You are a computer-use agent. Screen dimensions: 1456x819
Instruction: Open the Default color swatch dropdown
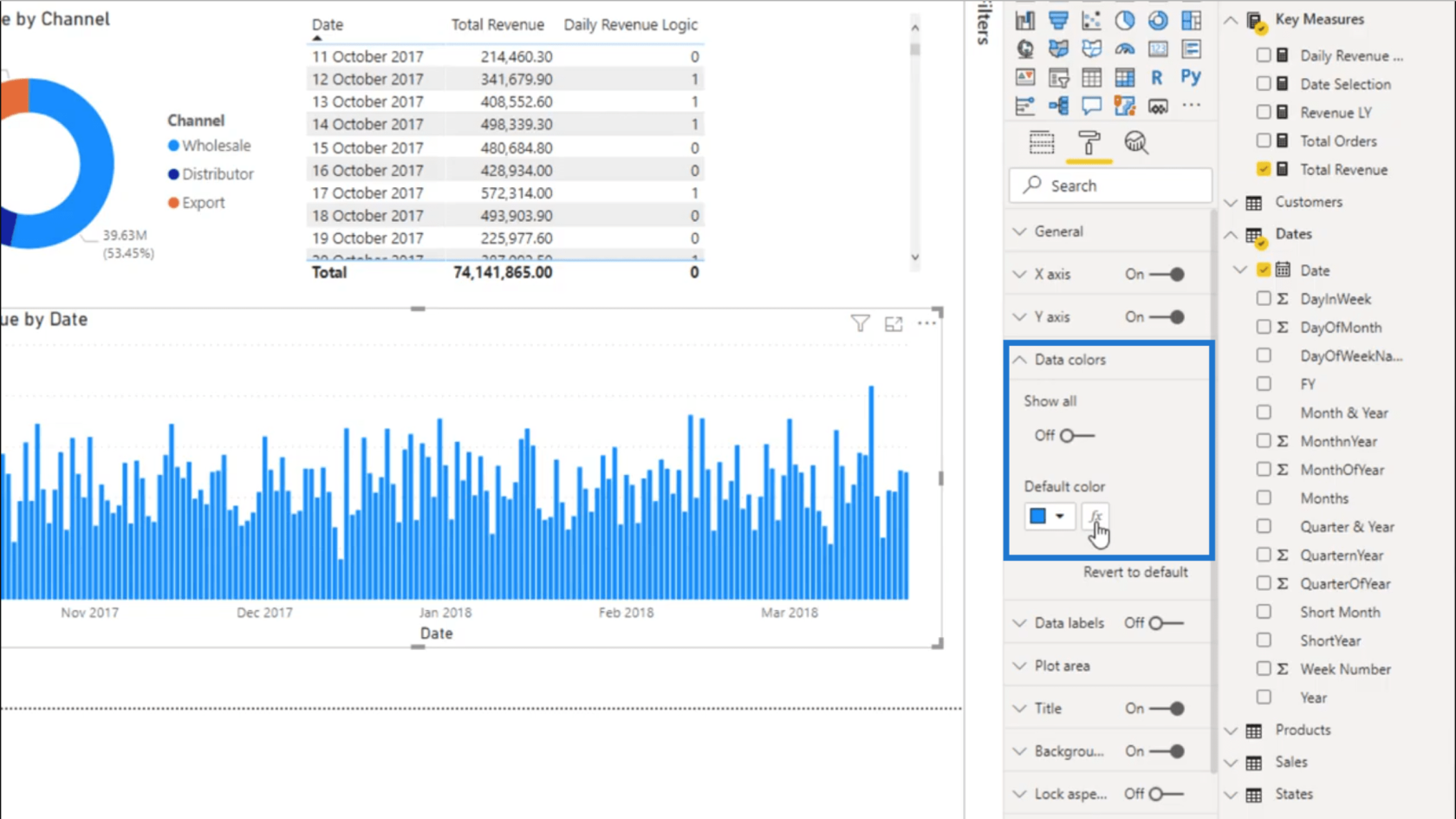pos(1049,517)
